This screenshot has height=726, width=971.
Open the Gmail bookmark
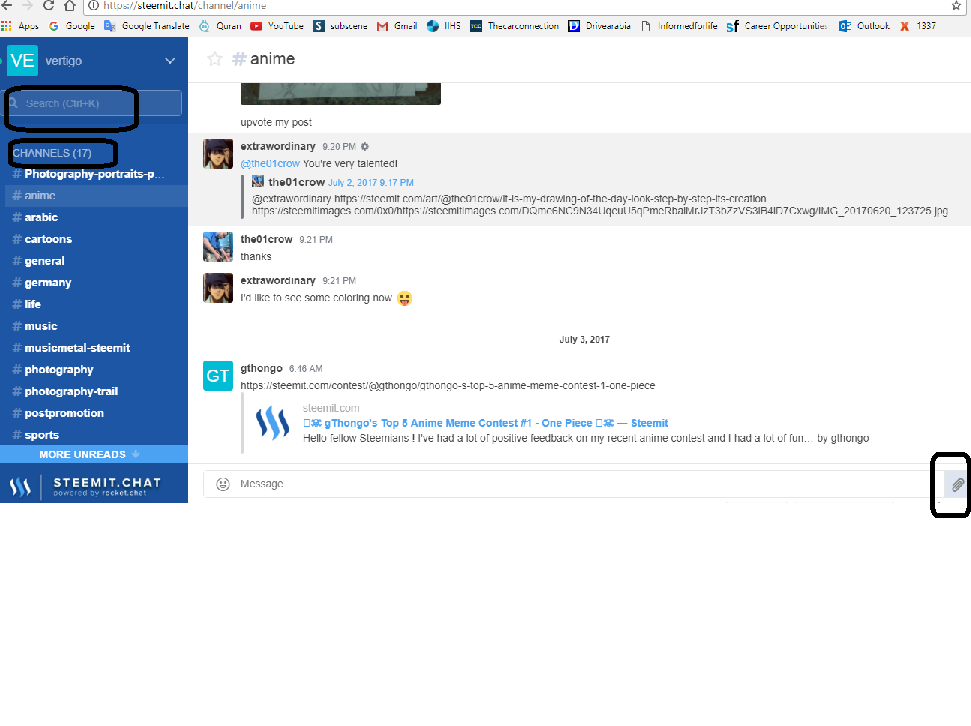coord(397,26)
